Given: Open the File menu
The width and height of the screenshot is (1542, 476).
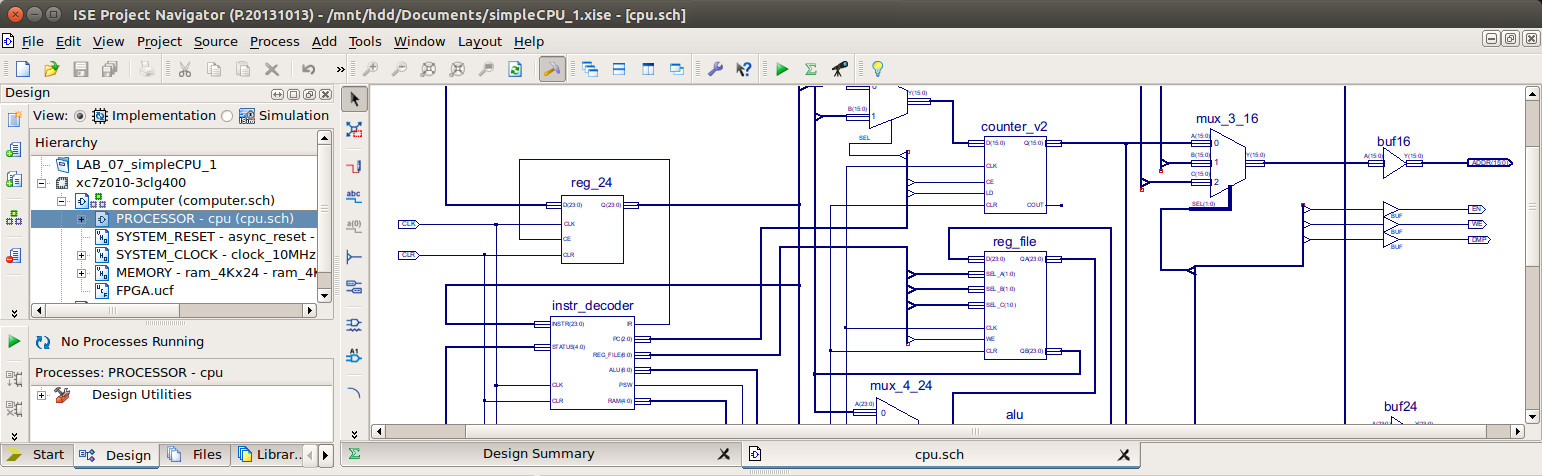Looking at the screenshot, I should click(x=32, y=41).
